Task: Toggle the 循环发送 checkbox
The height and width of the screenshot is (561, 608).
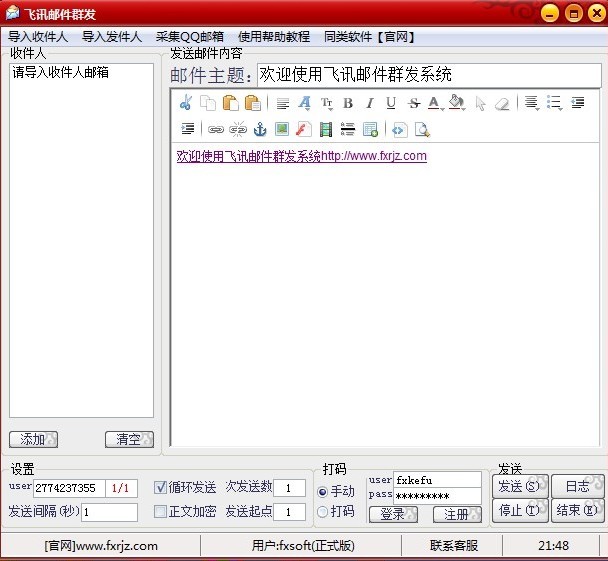Action: click(161, 488)
